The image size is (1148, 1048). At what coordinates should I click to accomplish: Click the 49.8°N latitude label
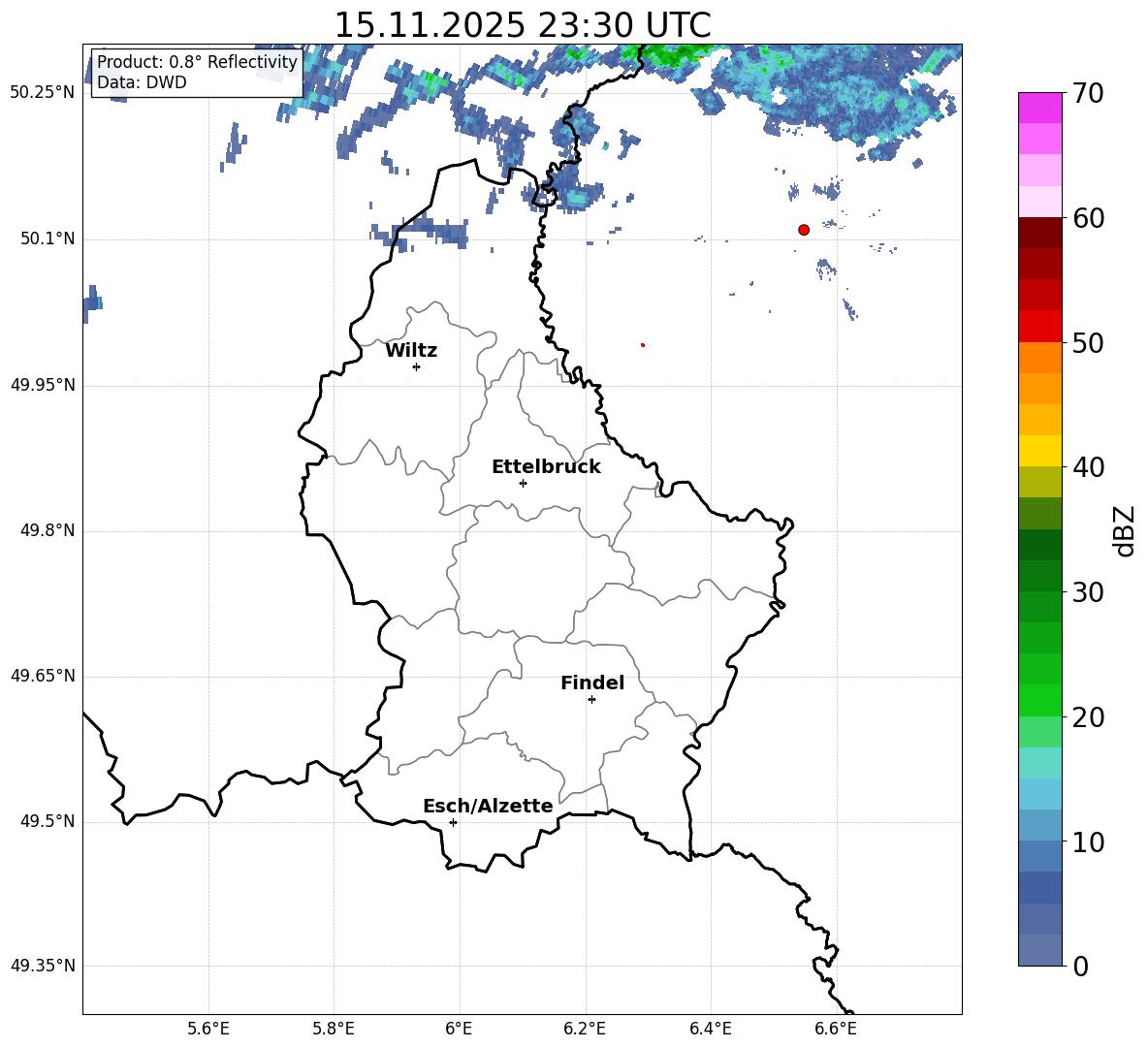coord(48,530)
